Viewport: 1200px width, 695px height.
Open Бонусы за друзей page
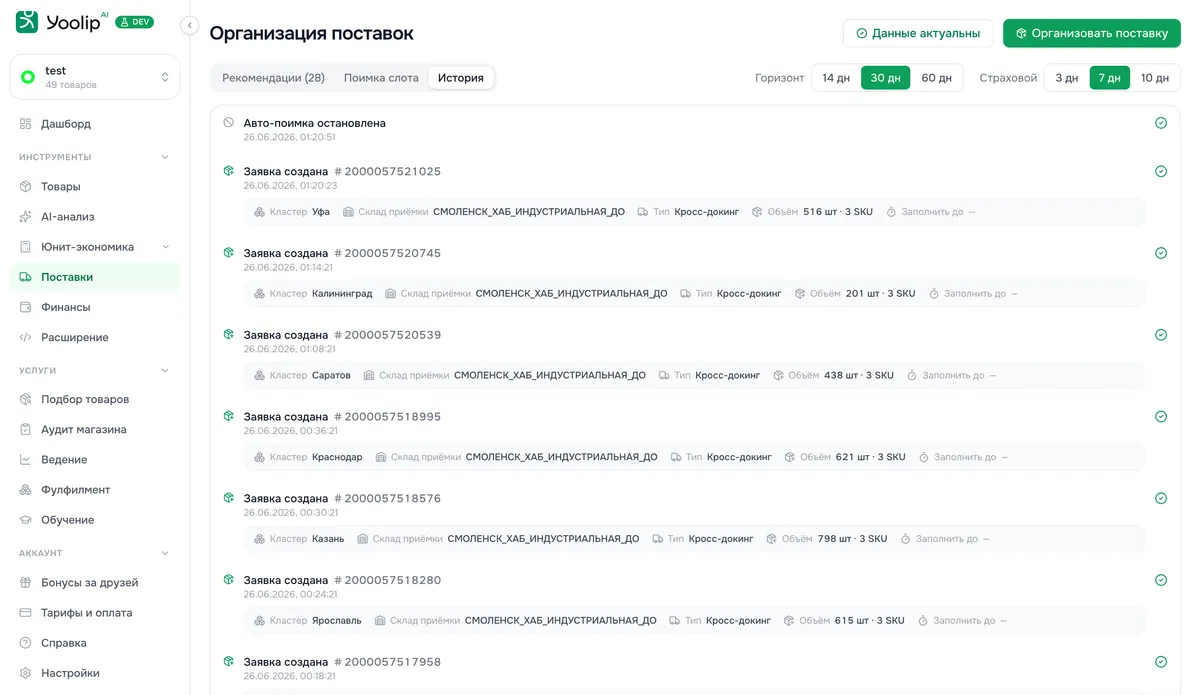95,583
